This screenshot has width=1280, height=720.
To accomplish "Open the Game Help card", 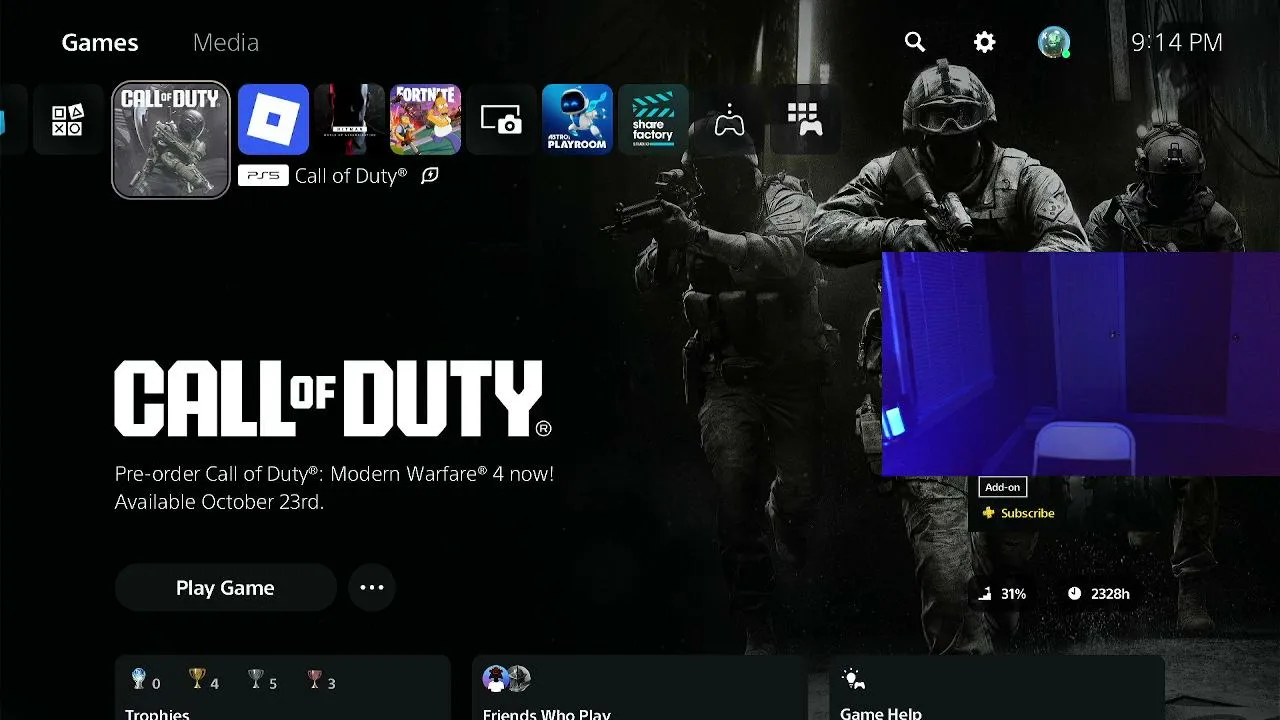I will pos(997,688).
